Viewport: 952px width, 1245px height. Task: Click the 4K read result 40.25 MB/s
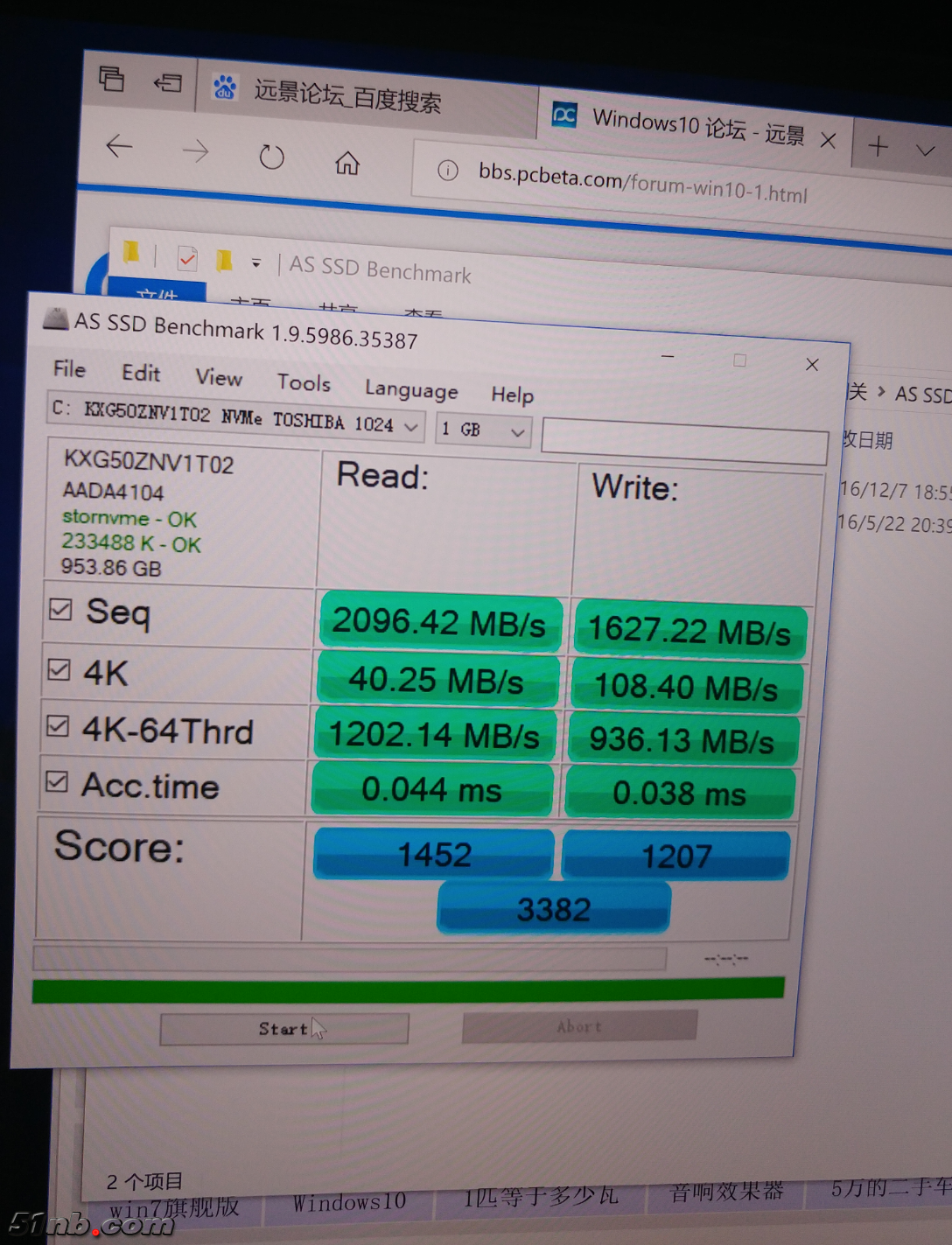(x=437, y=680)
